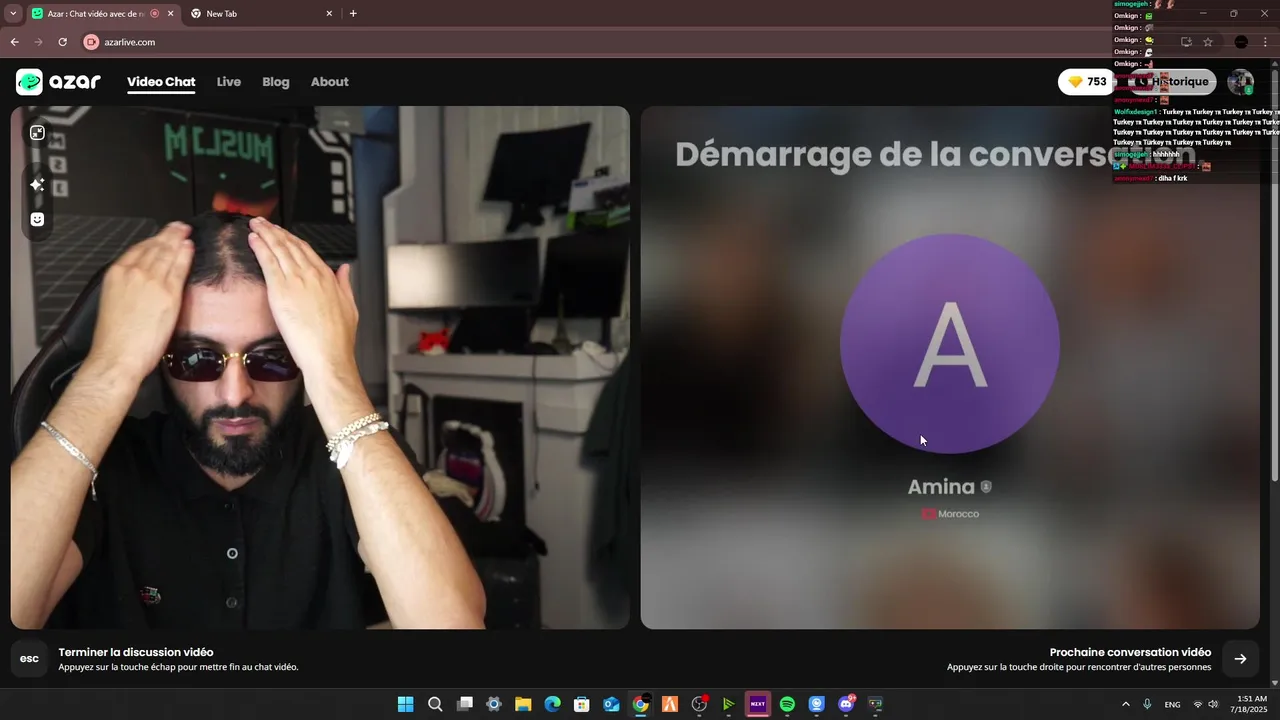Close the Azar browser tab
This screenshot has height=720, width=1280.
pyautogui.click(x=170, y=14)
